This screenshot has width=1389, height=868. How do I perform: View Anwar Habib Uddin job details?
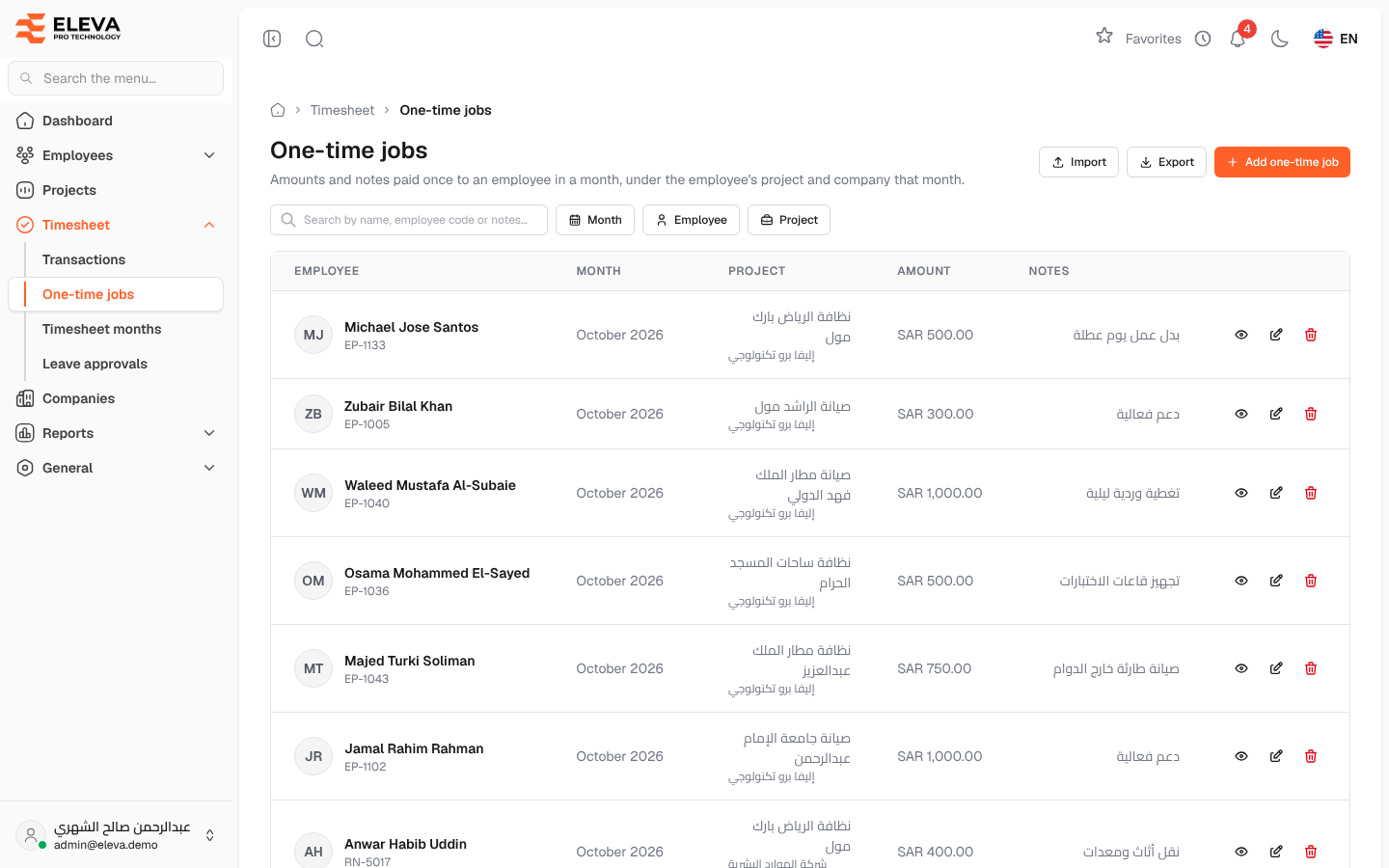coord(1241,852)
